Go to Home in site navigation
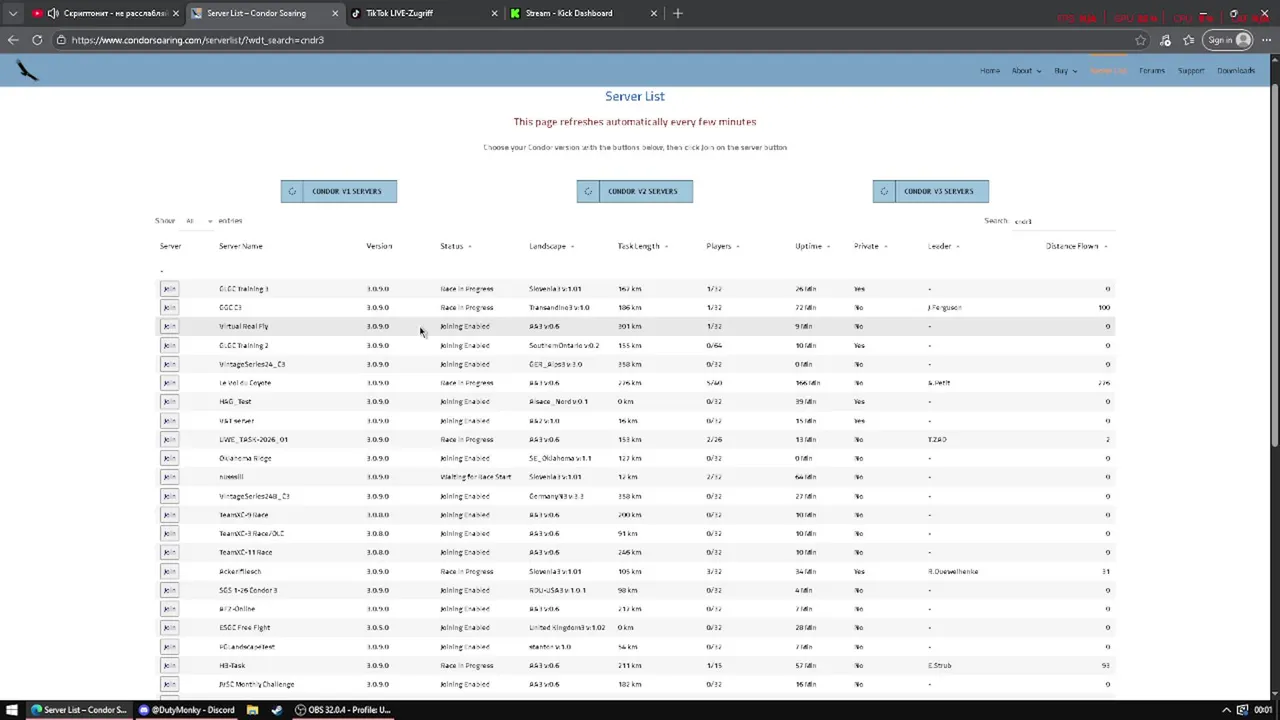This screenshot has width=1280, height=720. click(990, 71)
